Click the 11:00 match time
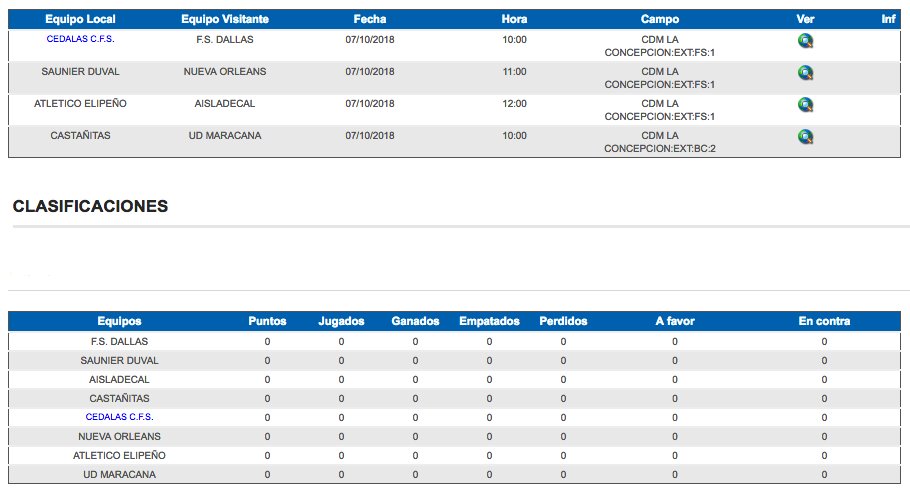The width and height of the screenshot is (910, 494). (x=514, y=71)
